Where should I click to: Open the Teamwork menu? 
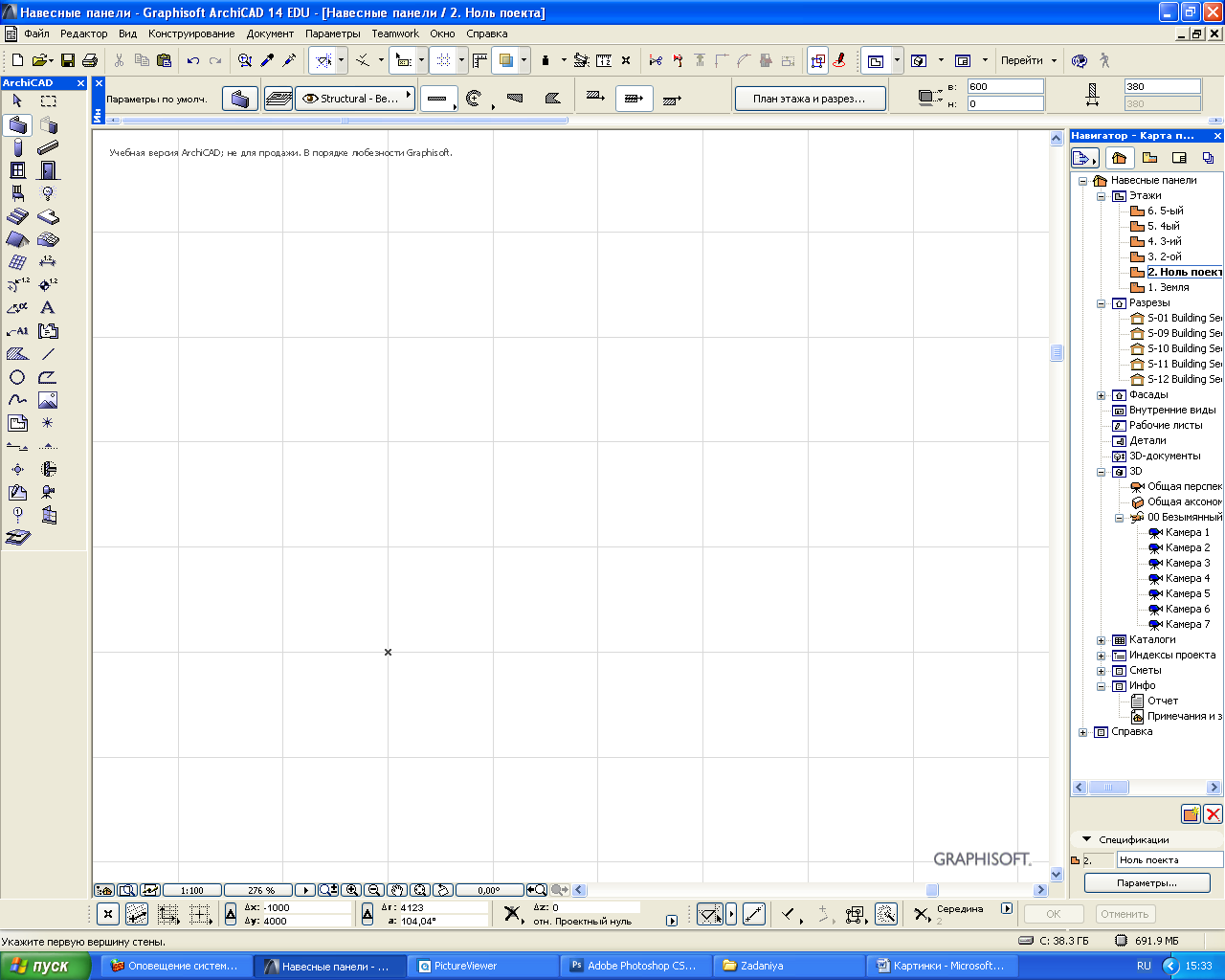tap(395, 33)
